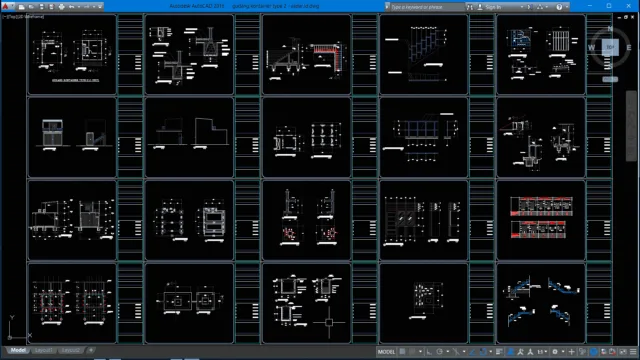Click the Save As icon

(51, 7)
